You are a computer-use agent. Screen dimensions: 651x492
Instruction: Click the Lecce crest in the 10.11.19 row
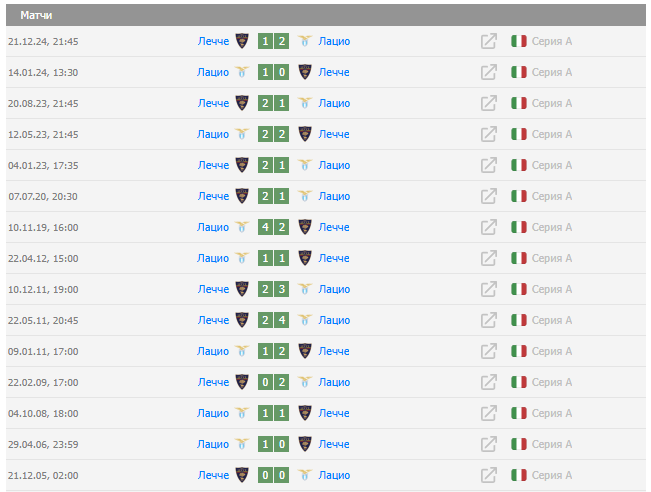tap(305, 227)
